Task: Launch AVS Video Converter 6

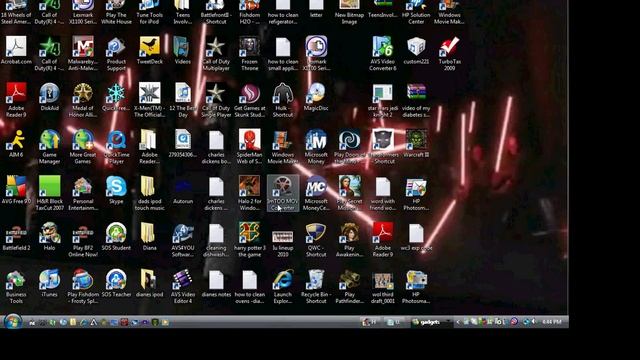Action: 382,53
